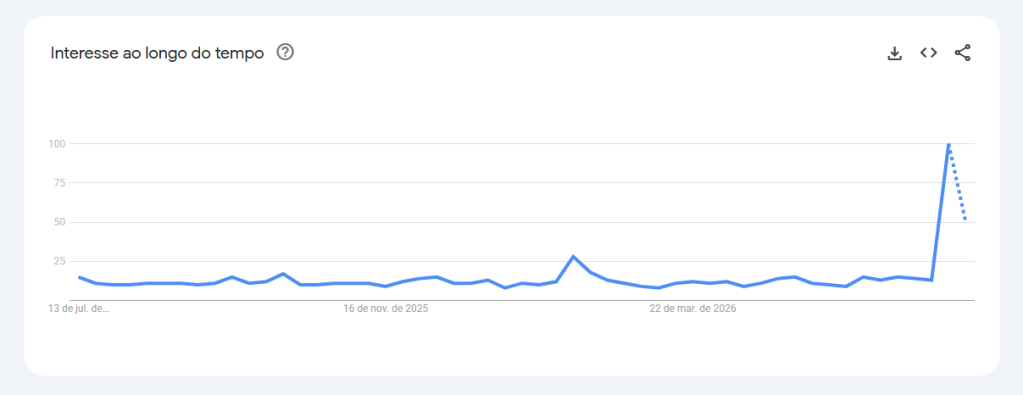Select the peak point at 100 on the line
Image resolution: width=1023 pixels, height=395 pixels.
[949, 143]
